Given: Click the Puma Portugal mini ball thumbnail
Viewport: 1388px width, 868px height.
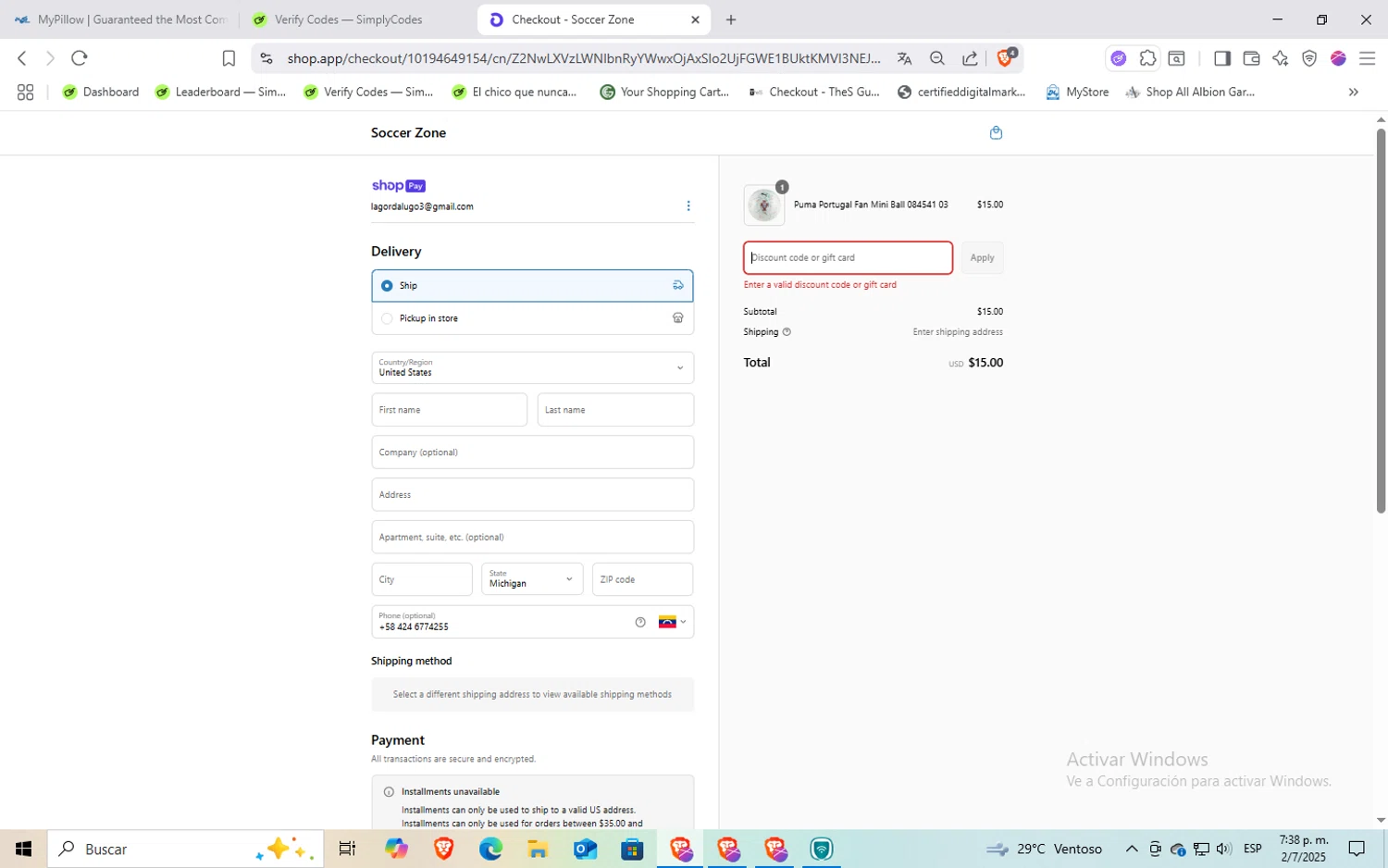Looking at the screenshot, I should point(764,205).
